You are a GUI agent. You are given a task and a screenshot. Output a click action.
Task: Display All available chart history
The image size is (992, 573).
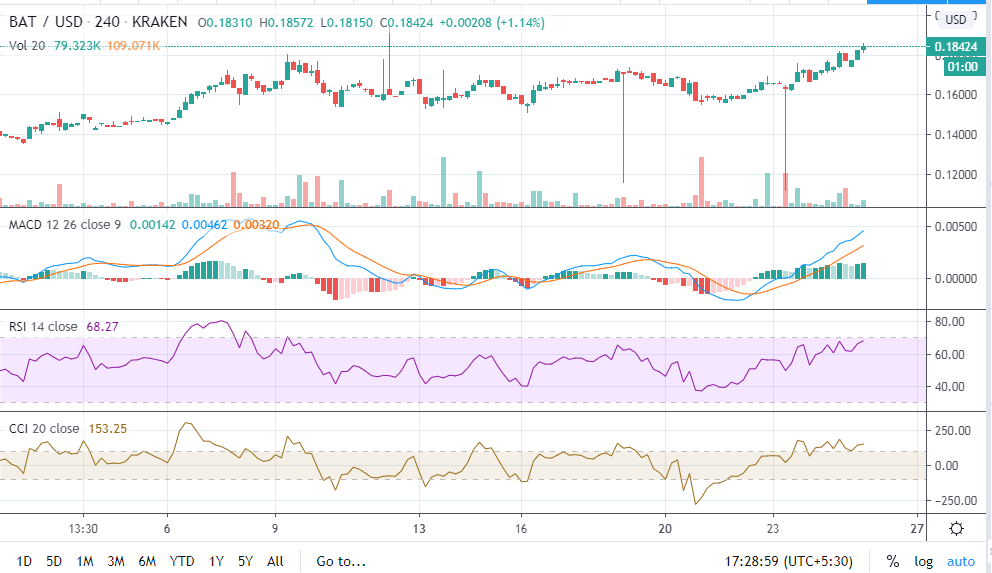276,562
